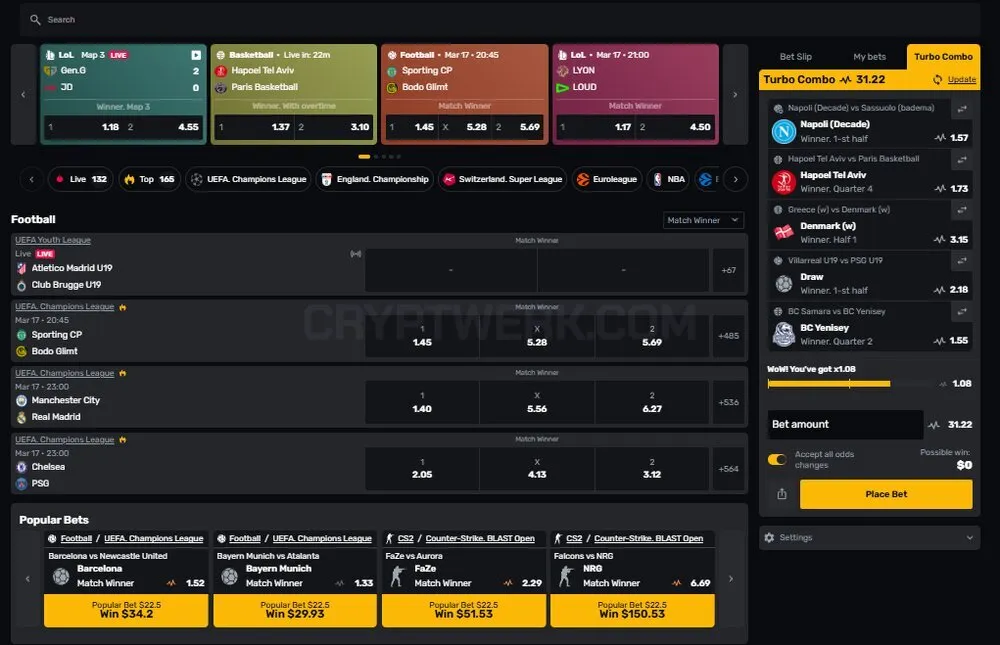Click the Bayern Munich football icon
The width and height of the screenshot is (1000, 645).
coord(230,577)
